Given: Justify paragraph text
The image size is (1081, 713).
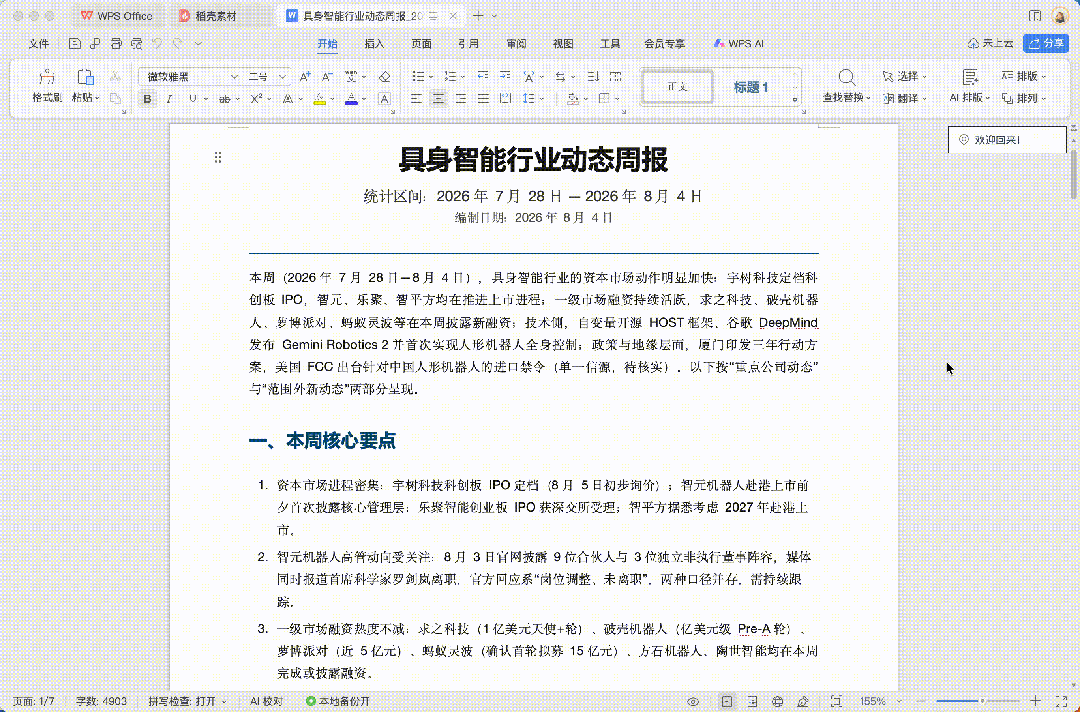Looking at the screenshot, I should 483,99.
